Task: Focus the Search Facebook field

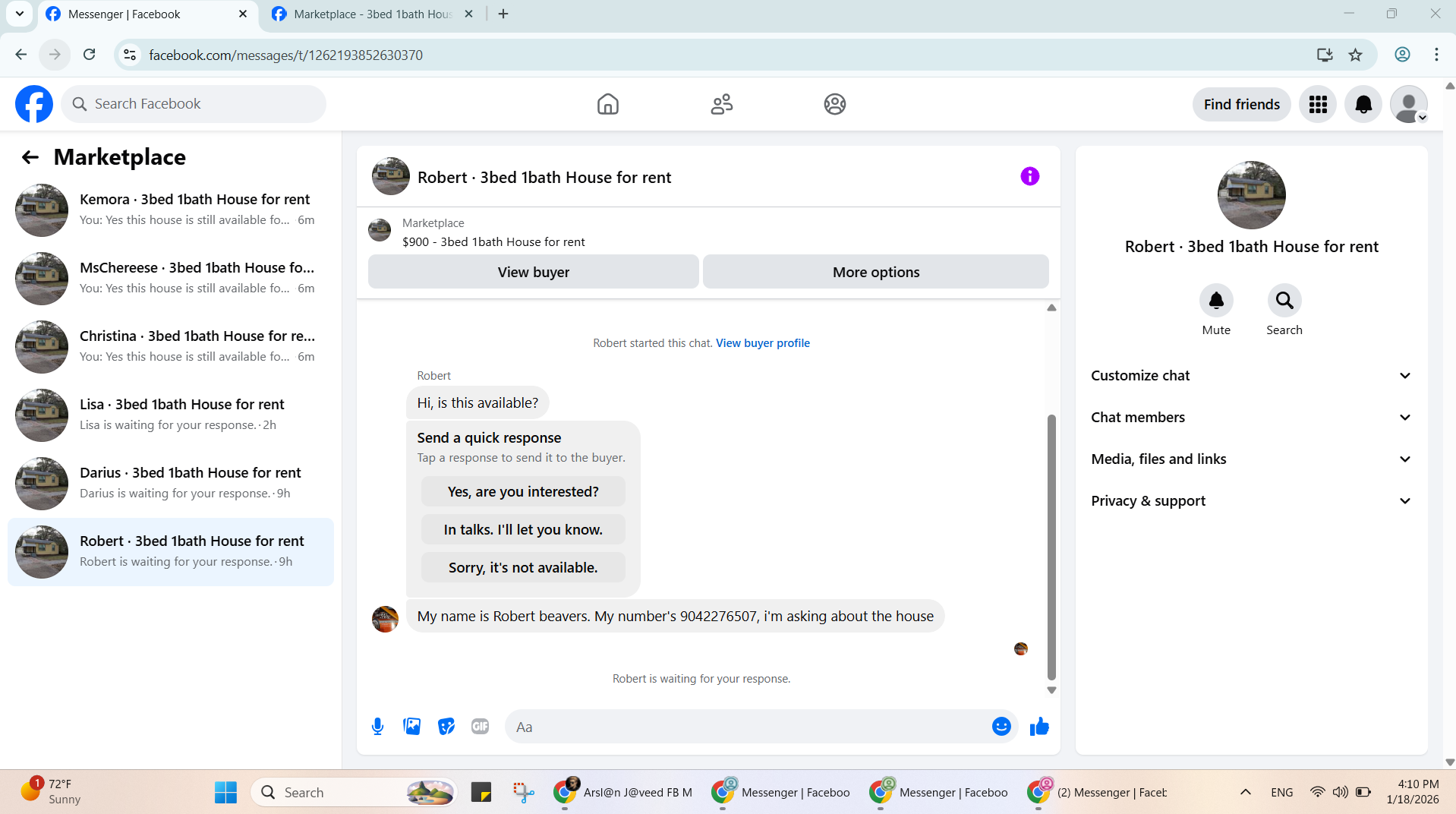Action: [194, 104]
